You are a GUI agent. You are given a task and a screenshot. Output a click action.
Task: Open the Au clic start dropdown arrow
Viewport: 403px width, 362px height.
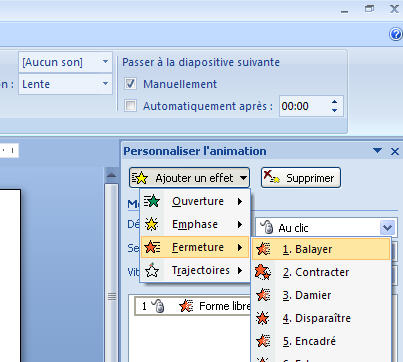(387, 228)
